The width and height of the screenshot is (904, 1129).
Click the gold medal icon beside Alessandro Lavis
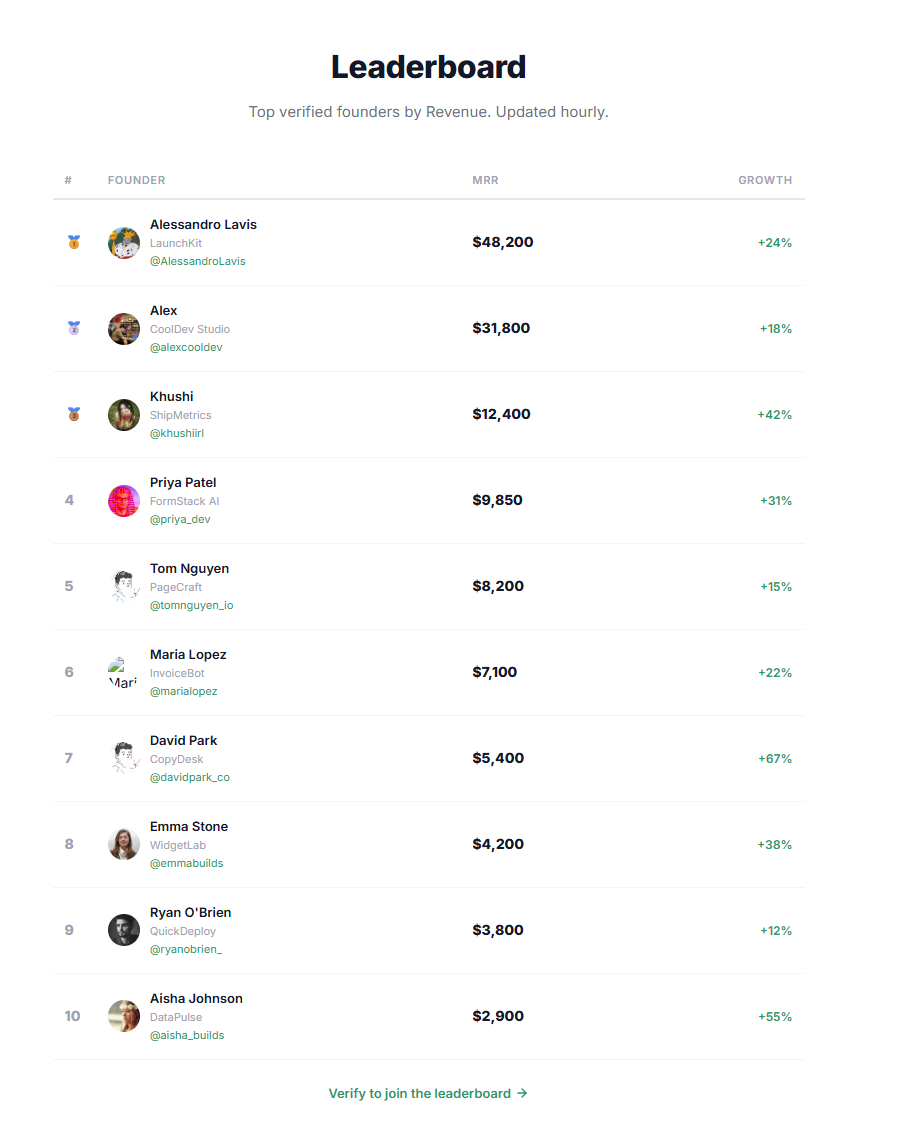(x=73, y=242)
